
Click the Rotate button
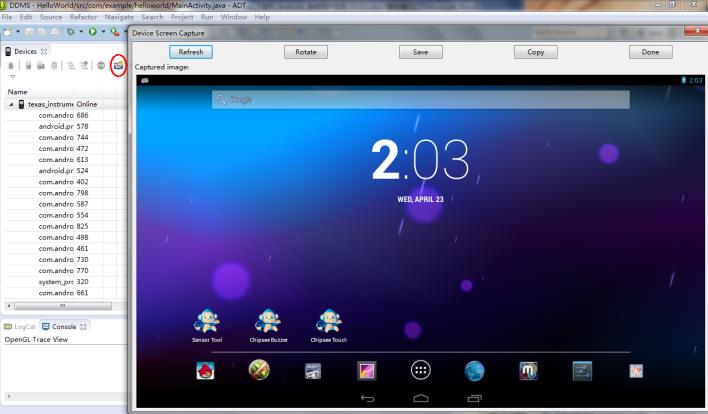[306, 52]
